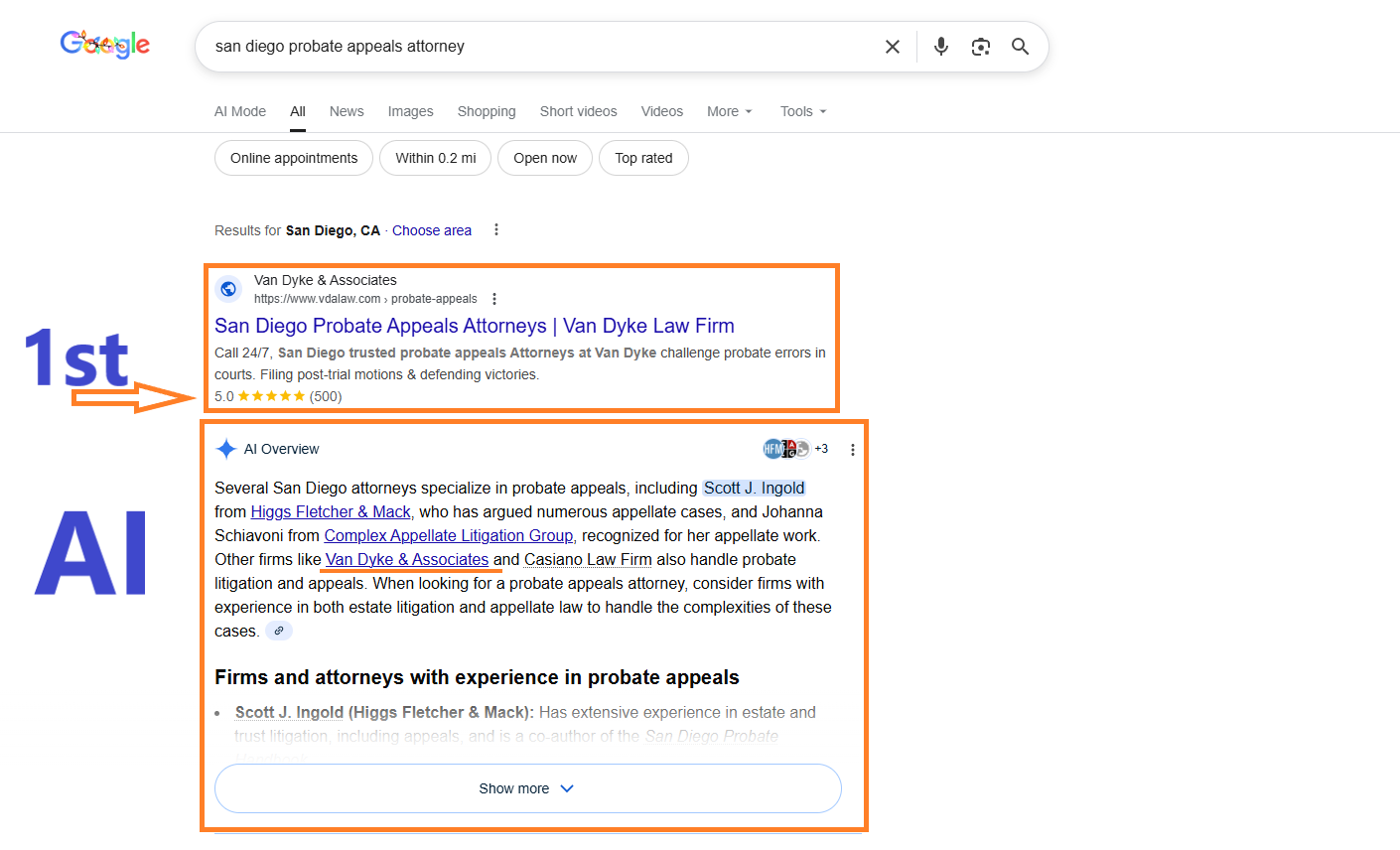1400x850 pixels.
Task: Click the magnifier search icon
Action: tap(1020, 47)
